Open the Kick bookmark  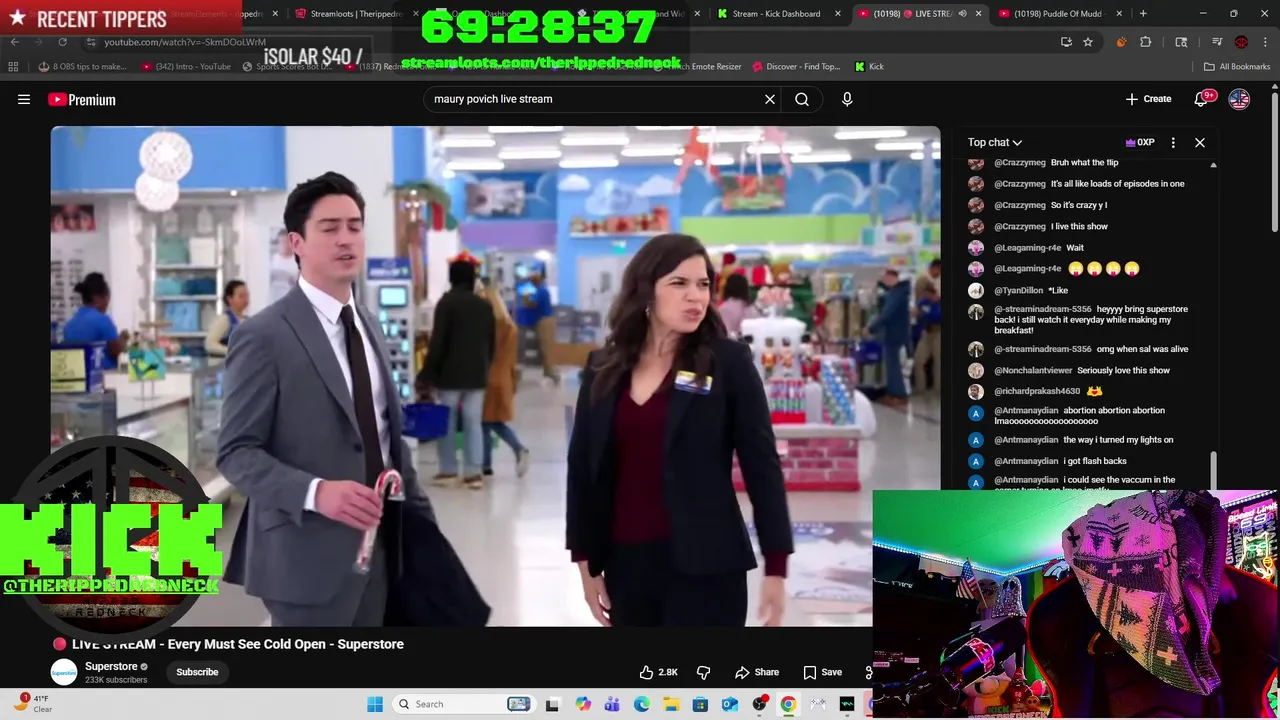pyautogui.click(x=869, y=66)
